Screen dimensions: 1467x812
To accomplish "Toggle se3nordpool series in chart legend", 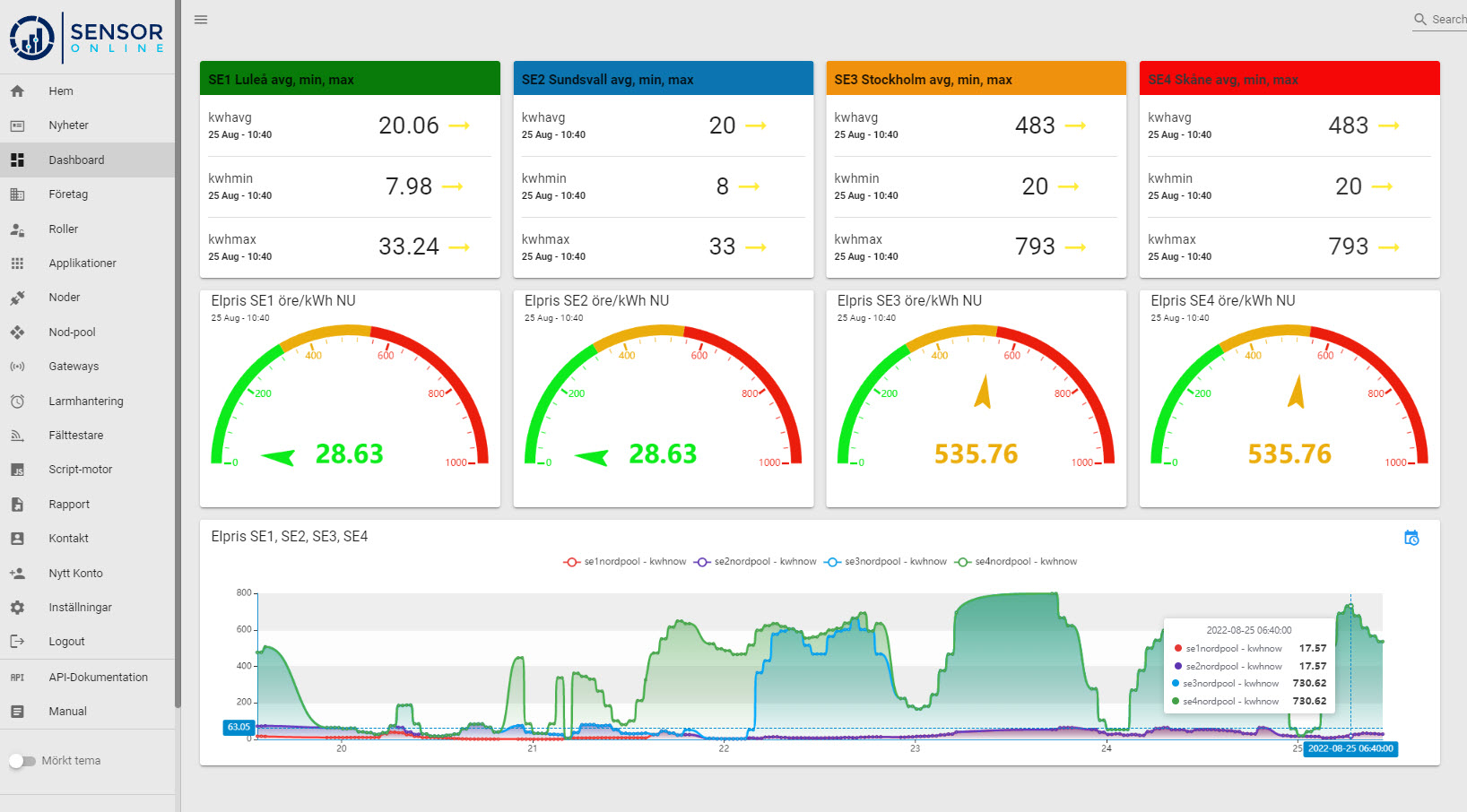I will 885,562.
